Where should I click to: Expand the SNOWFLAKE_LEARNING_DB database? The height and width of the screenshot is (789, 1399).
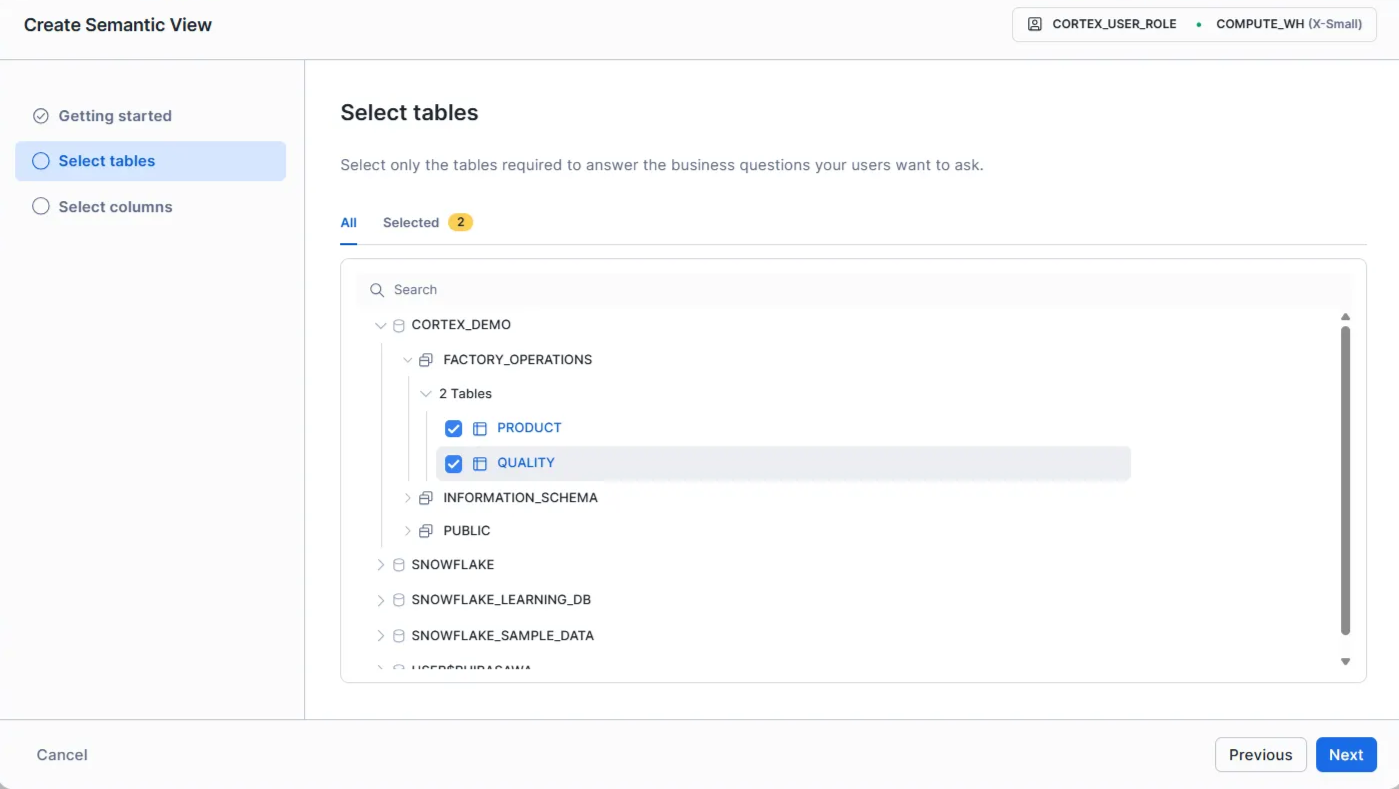point(380,600)
